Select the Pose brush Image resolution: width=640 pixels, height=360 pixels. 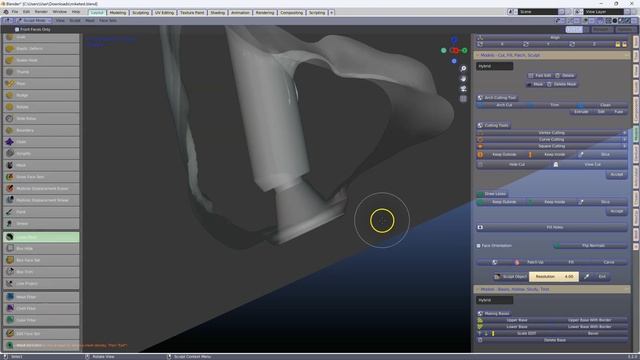tap(41, 83)
